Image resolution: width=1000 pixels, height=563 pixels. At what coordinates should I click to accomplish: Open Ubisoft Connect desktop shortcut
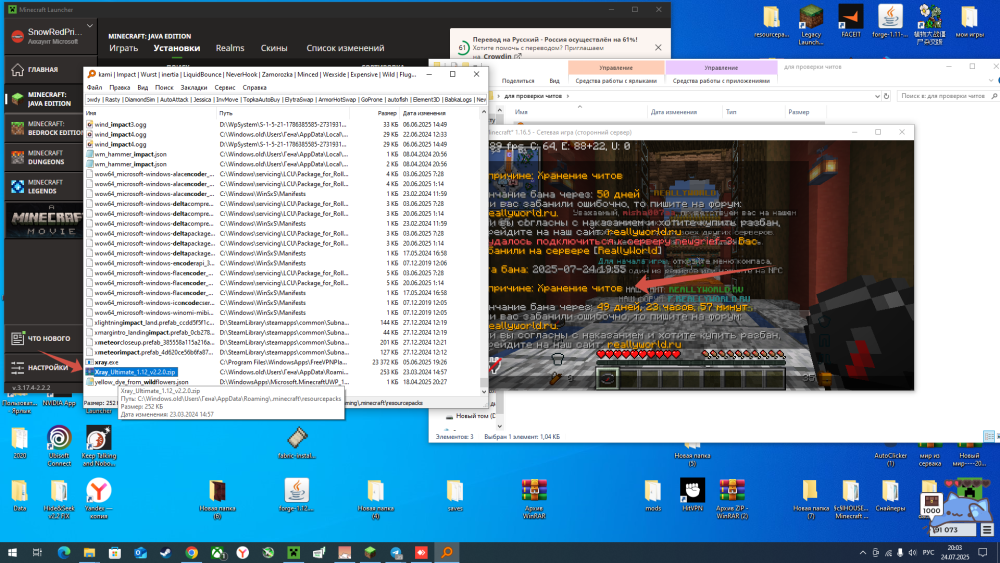pyautogui.click(x=59, y=446)
